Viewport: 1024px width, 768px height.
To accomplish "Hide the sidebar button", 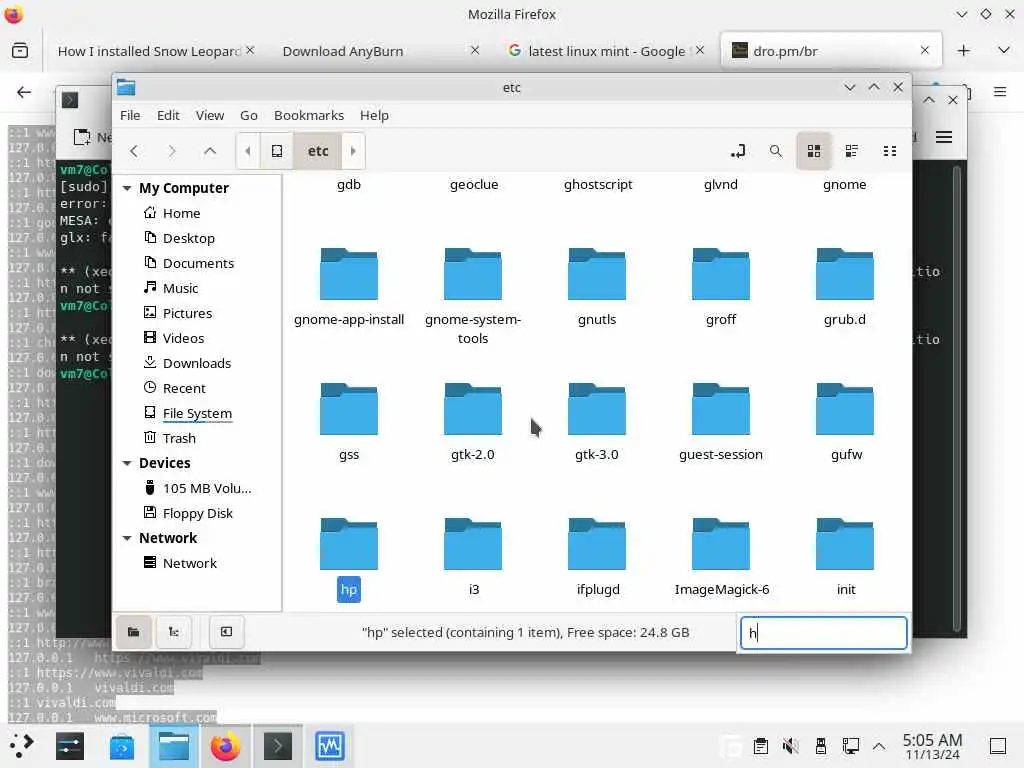I will click(226, 632).
